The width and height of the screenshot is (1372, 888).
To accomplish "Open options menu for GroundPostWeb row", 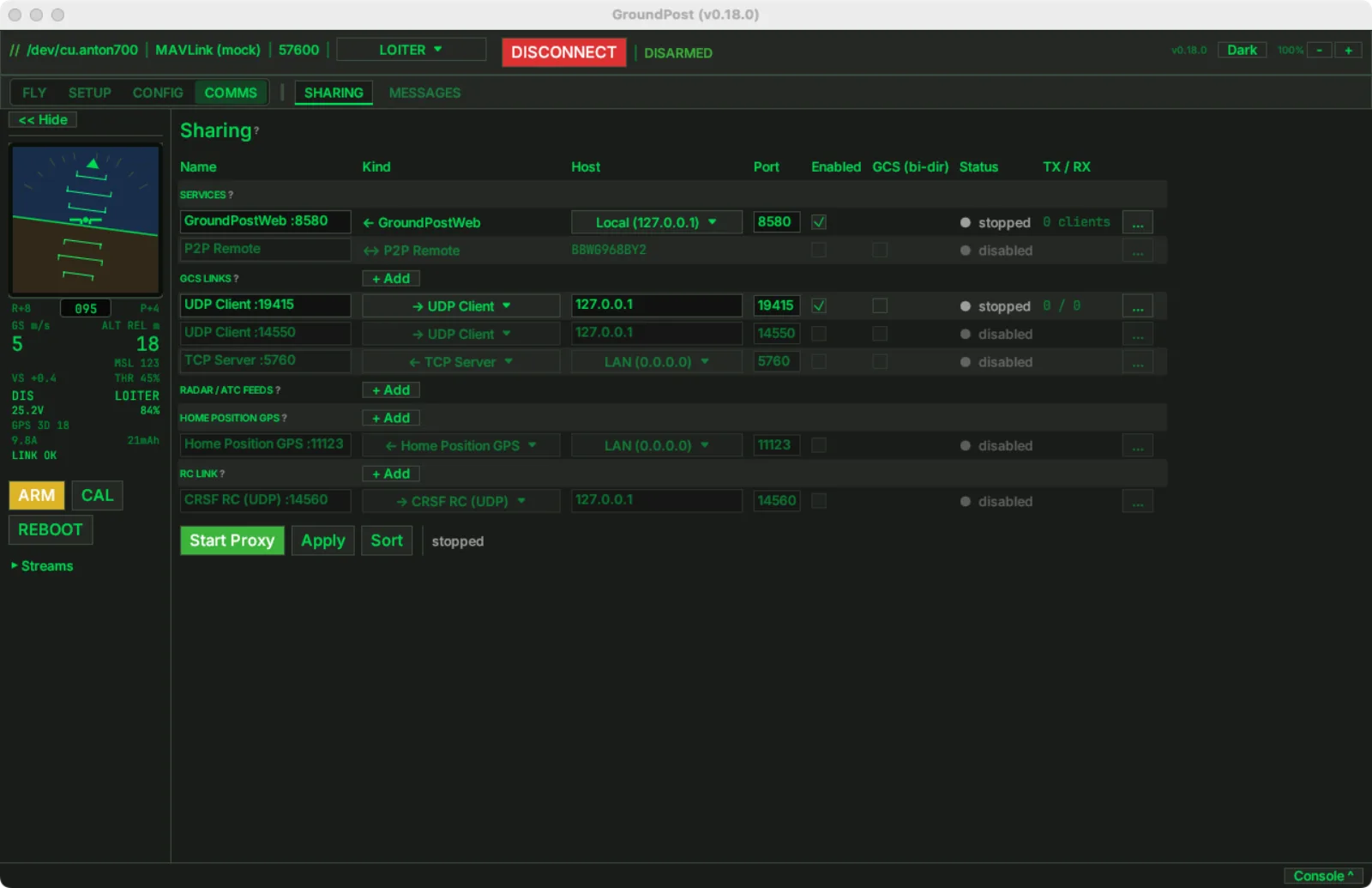I will [x=1137, y=222].
